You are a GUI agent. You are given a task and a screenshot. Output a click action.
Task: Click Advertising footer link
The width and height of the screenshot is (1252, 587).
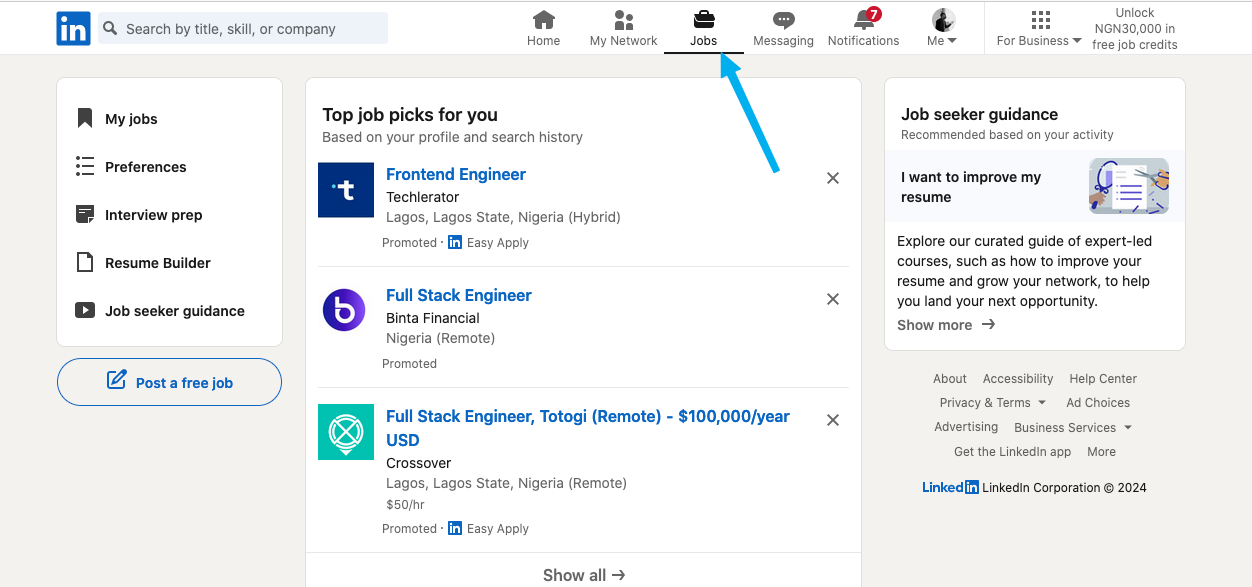(x=966, y=427)
